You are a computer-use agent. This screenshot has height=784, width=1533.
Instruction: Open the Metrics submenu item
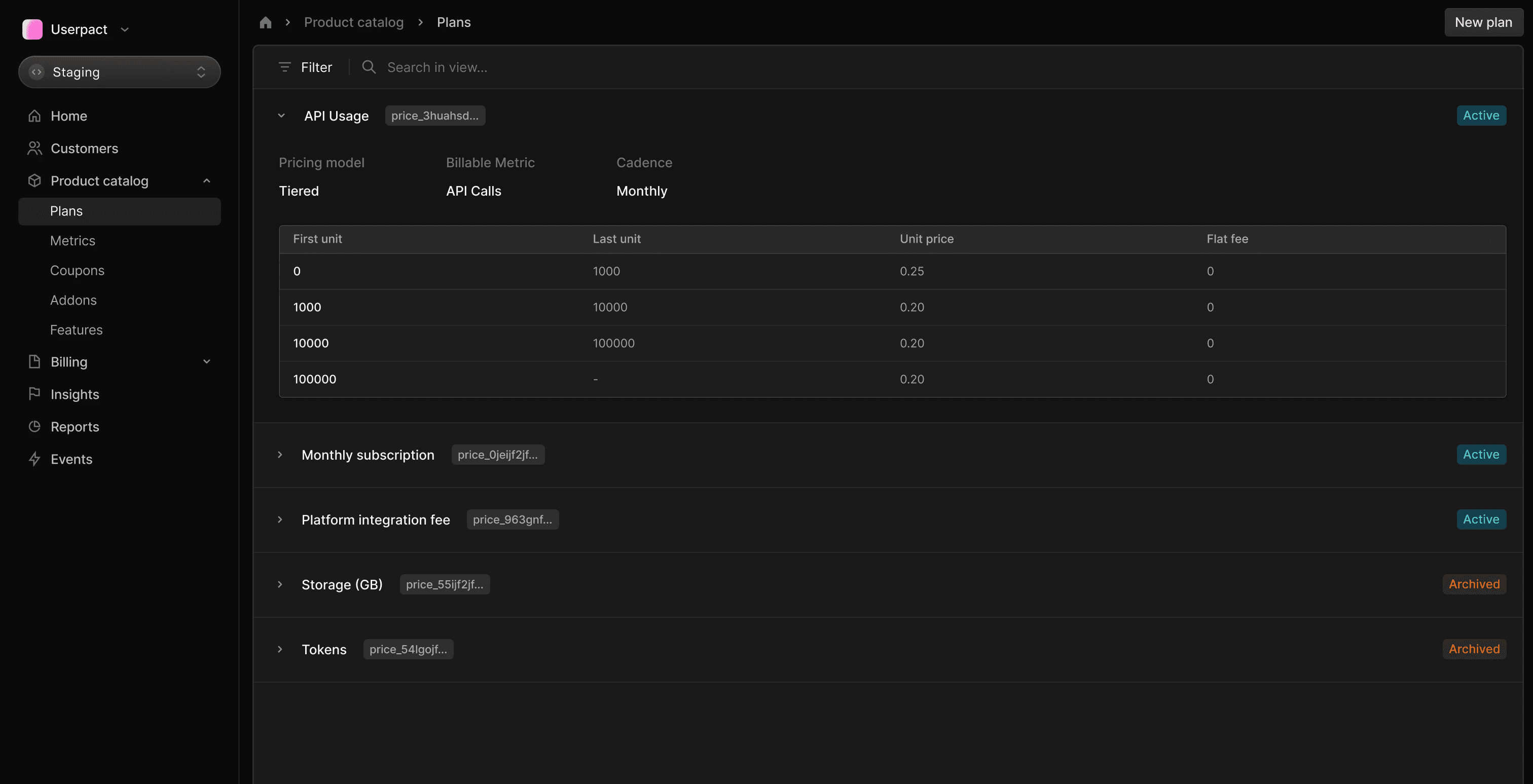(x=72, y=241)
